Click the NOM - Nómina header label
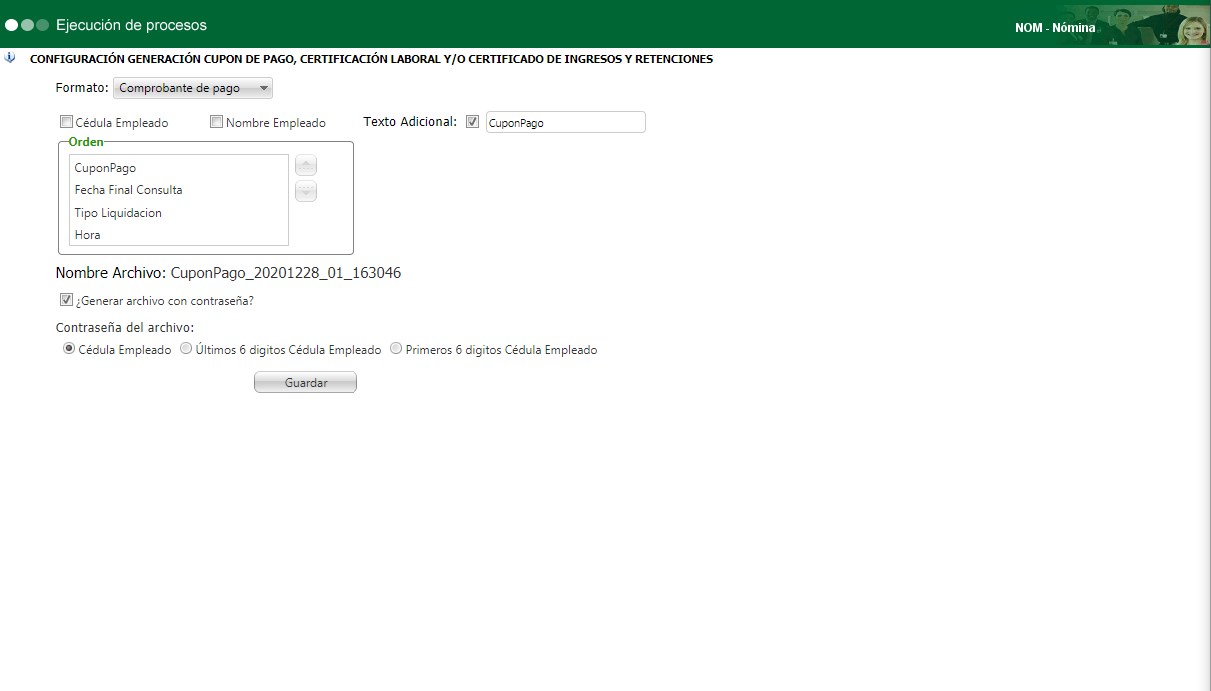The height and width of the screenshot is (691, 1211). pos(1055,28)
